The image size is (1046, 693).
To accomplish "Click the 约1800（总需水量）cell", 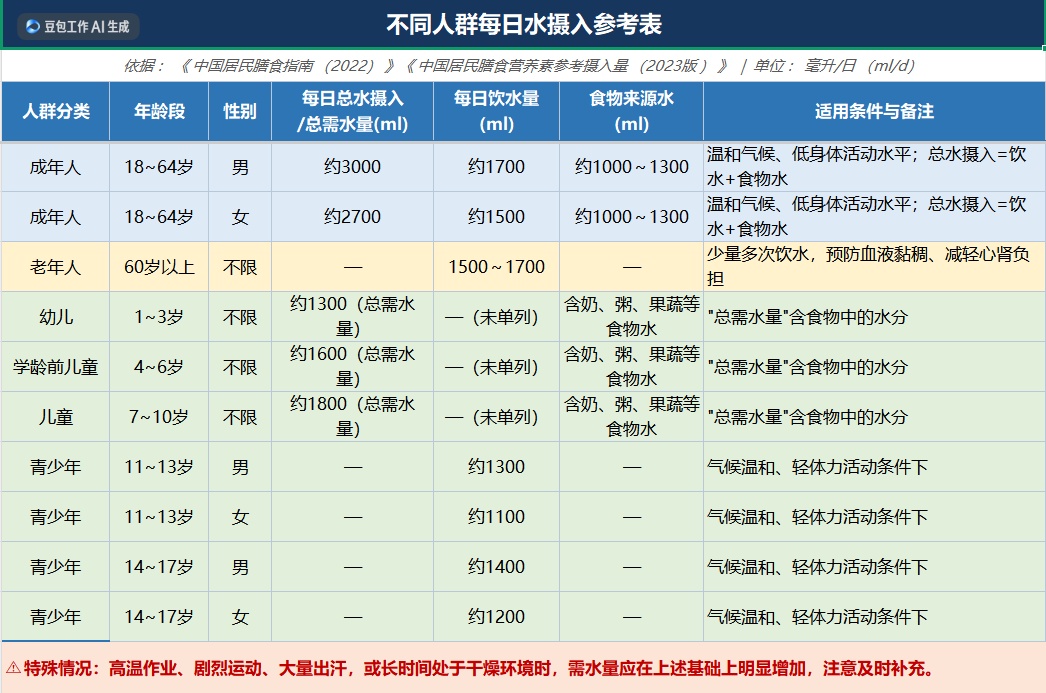I will 352,417.
